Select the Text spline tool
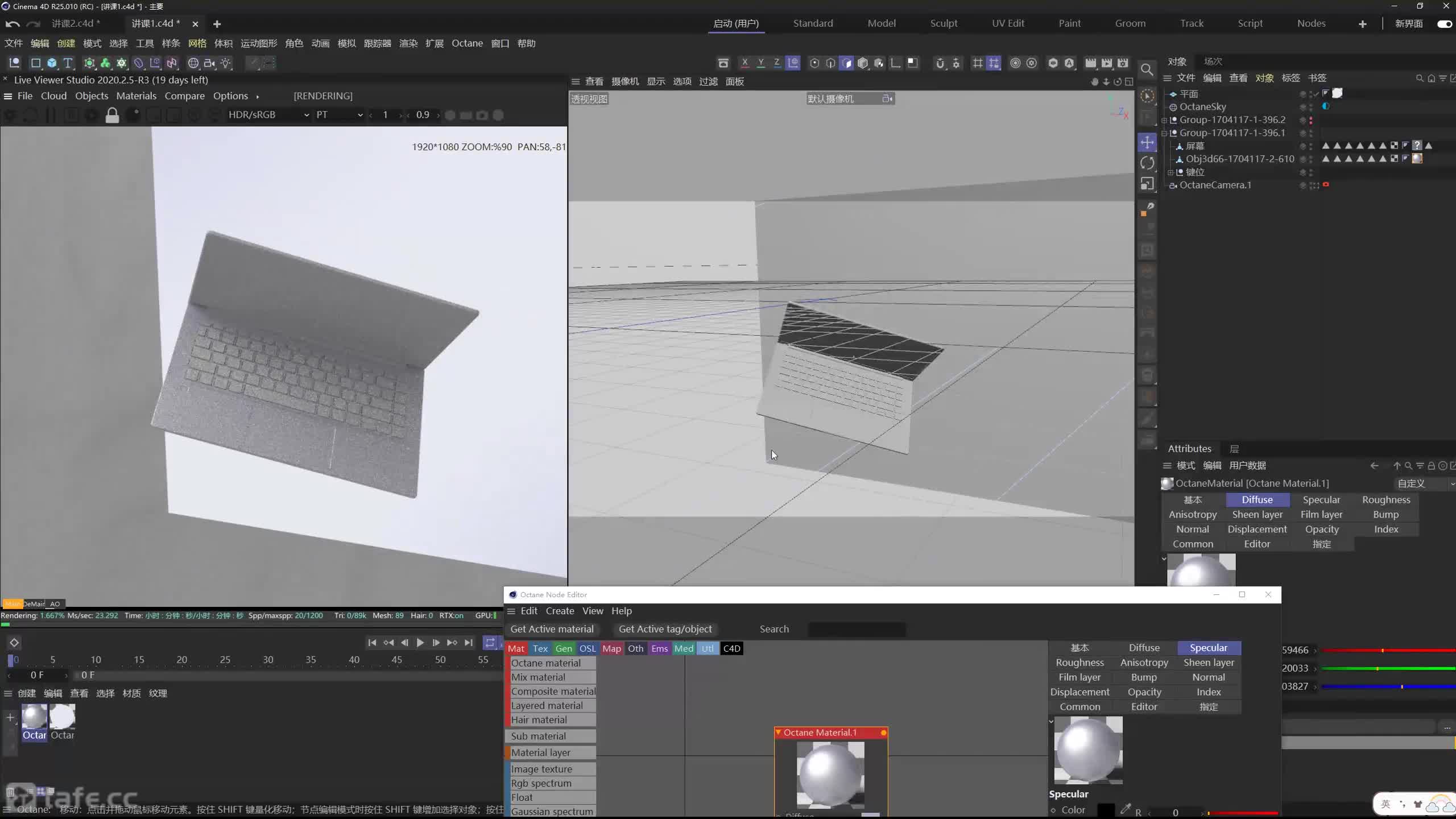 [x=68, y=63]
